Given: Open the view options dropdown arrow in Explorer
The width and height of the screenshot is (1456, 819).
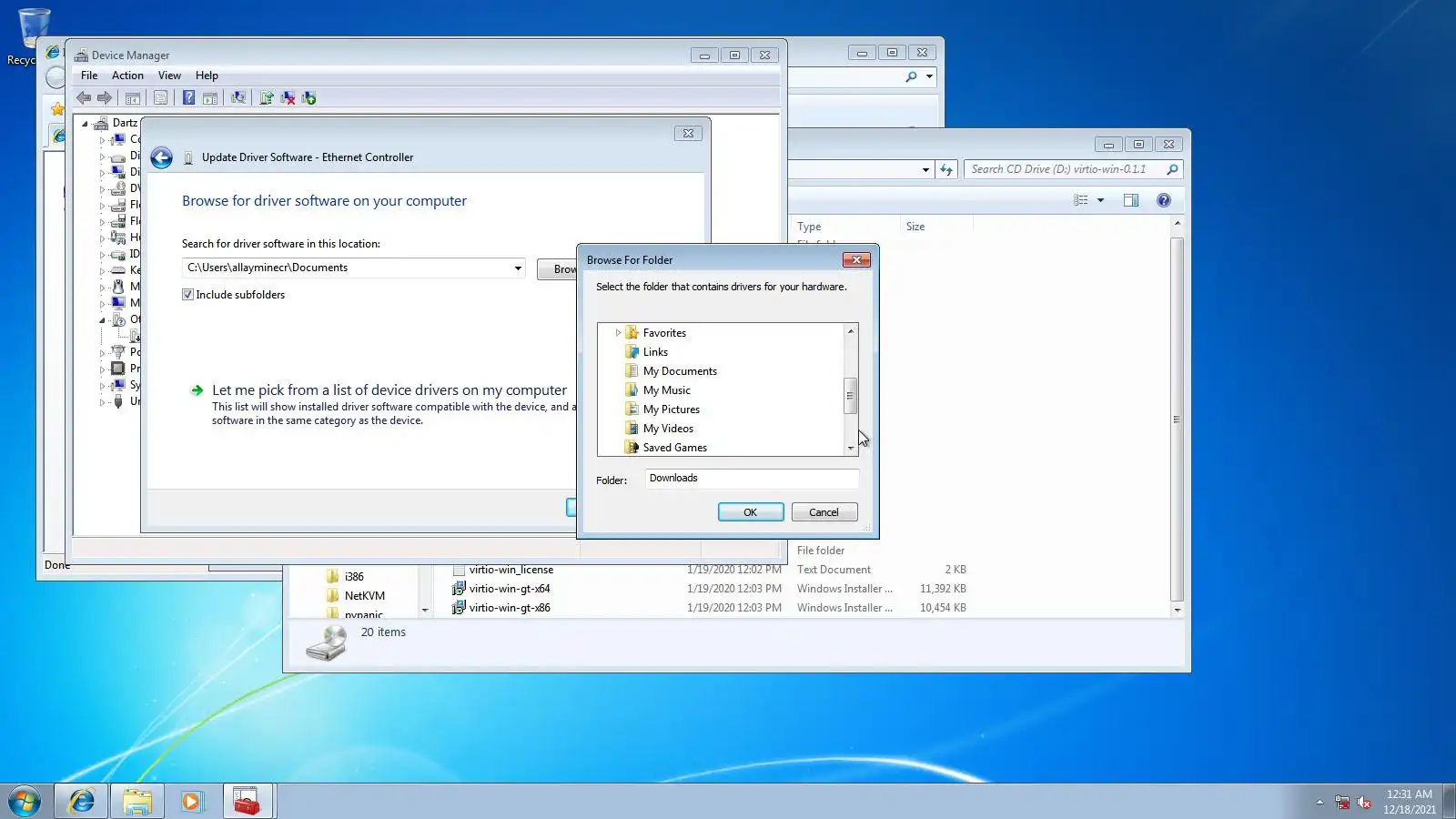Looking at the screenshot, I should point(1100,200).
